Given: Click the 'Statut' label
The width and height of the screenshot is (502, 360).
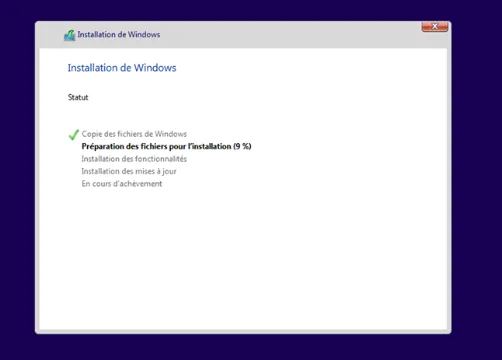Looking at the screenshot, I should [78, 97].
